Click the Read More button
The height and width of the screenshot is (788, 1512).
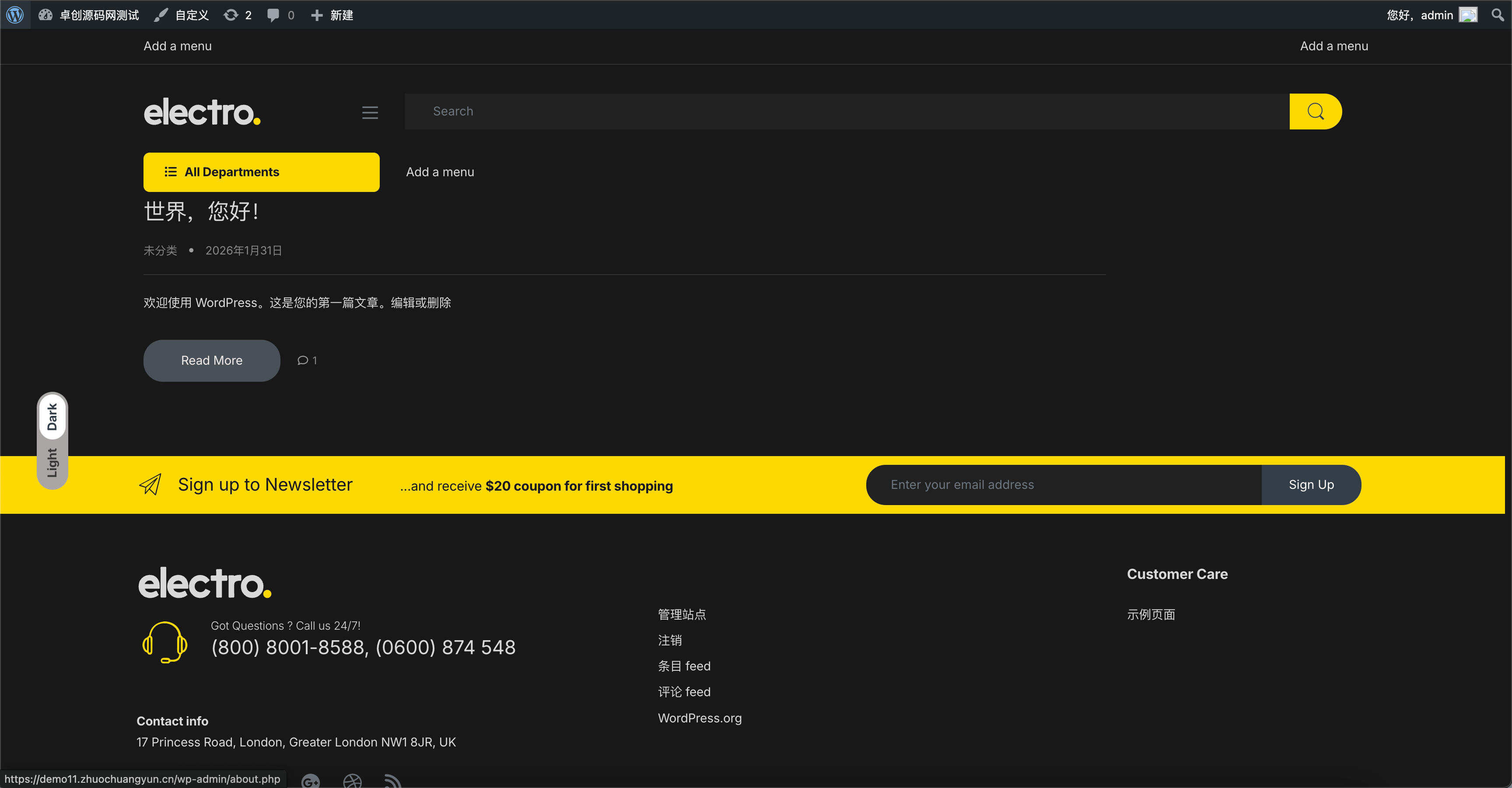(211, 360)
